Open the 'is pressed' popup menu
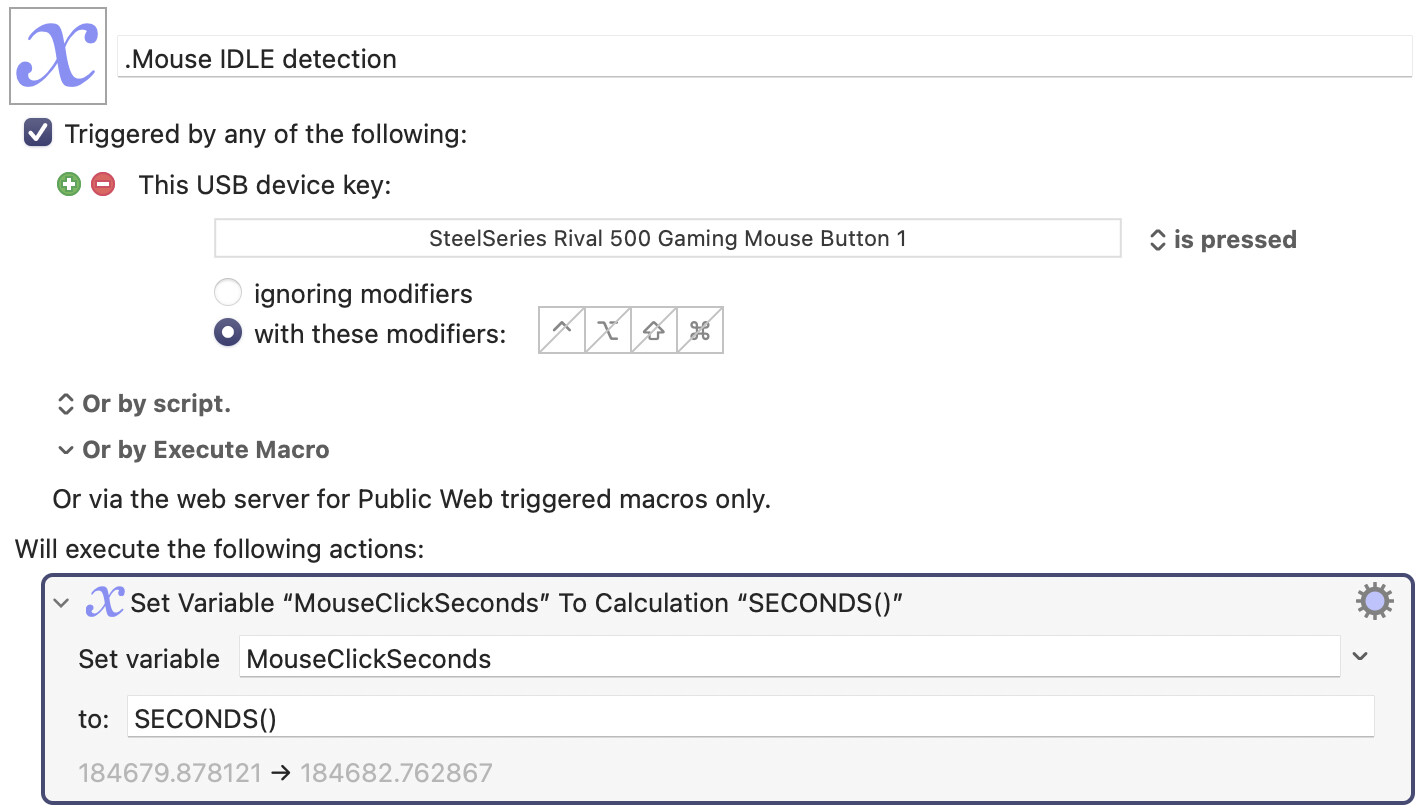Screen dimensions: 1424x810 (x=1223, y=240)
